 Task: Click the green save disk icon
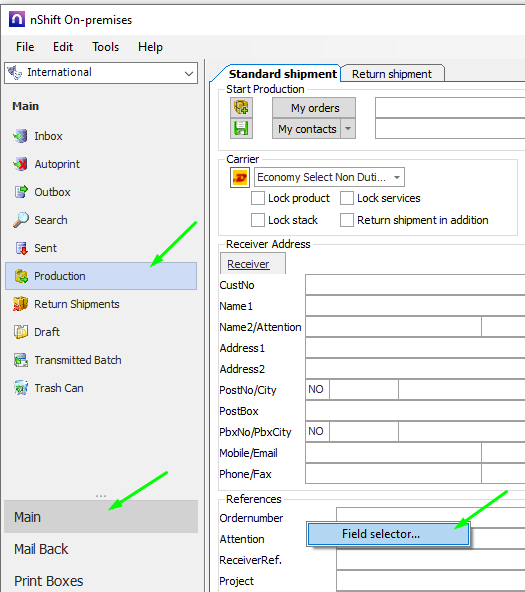coord(241,128)
